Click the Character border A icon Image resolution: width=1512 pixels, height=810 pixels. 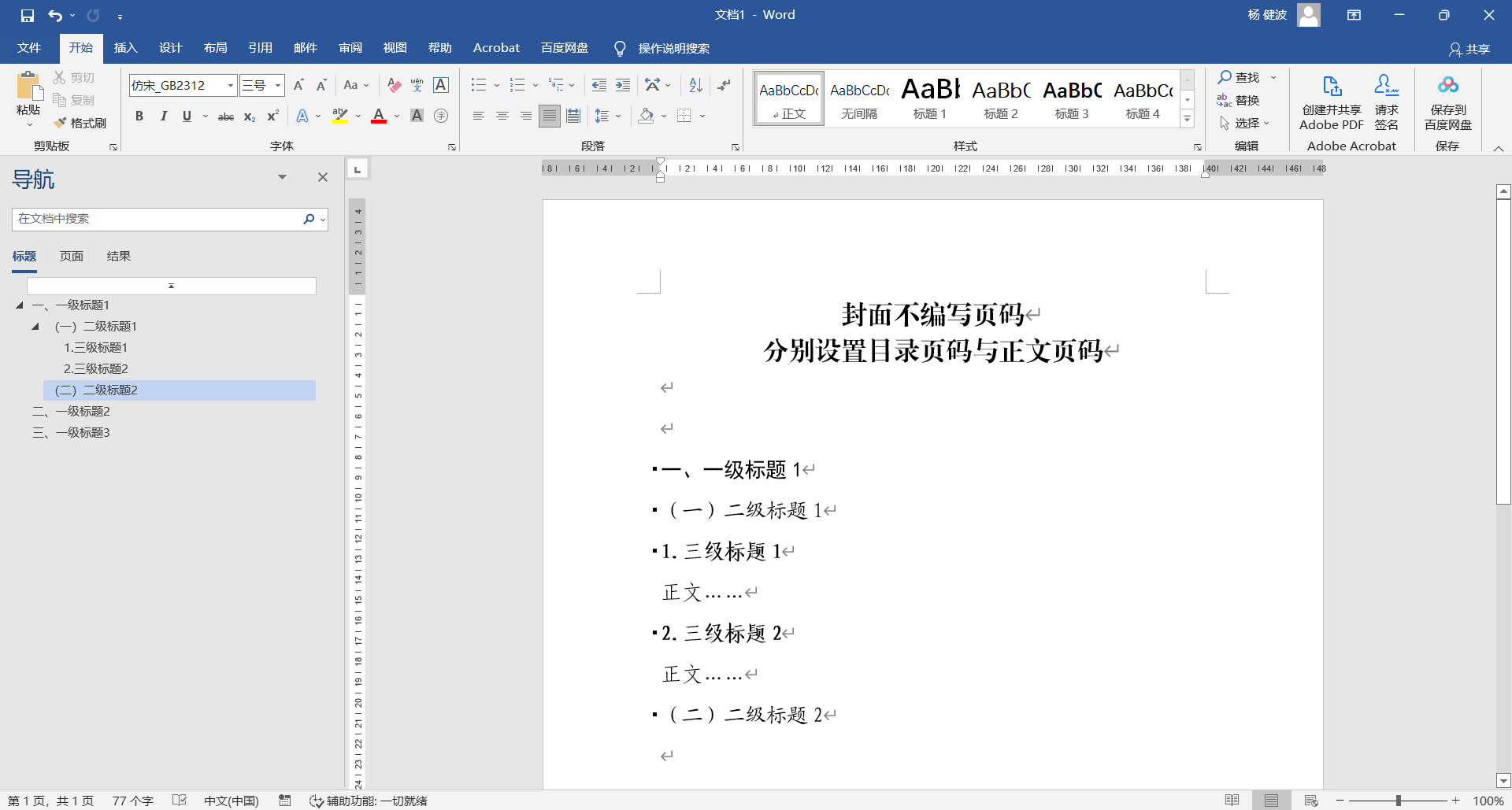click(441, 85)
